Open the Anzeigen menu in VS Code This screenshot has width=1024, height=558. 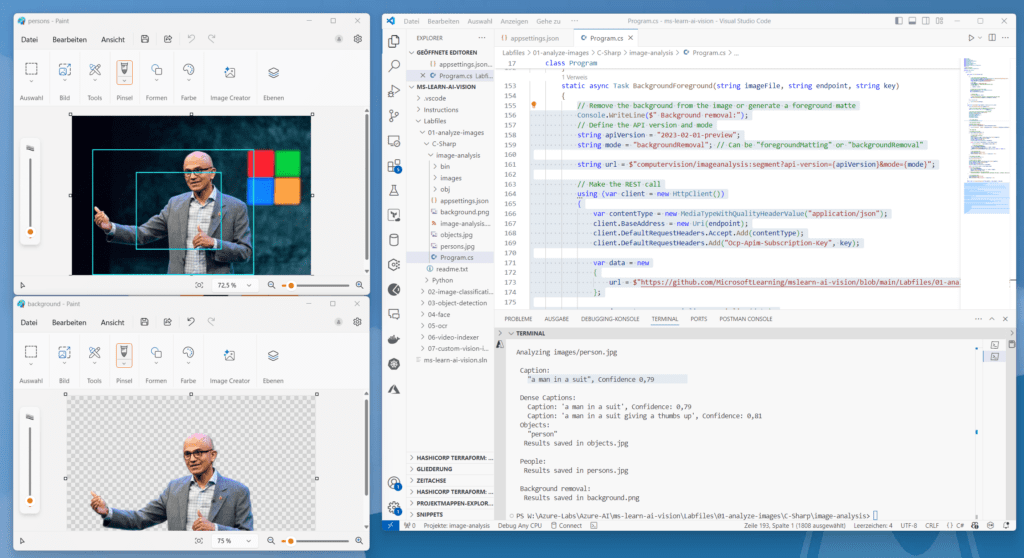point(514,21)
